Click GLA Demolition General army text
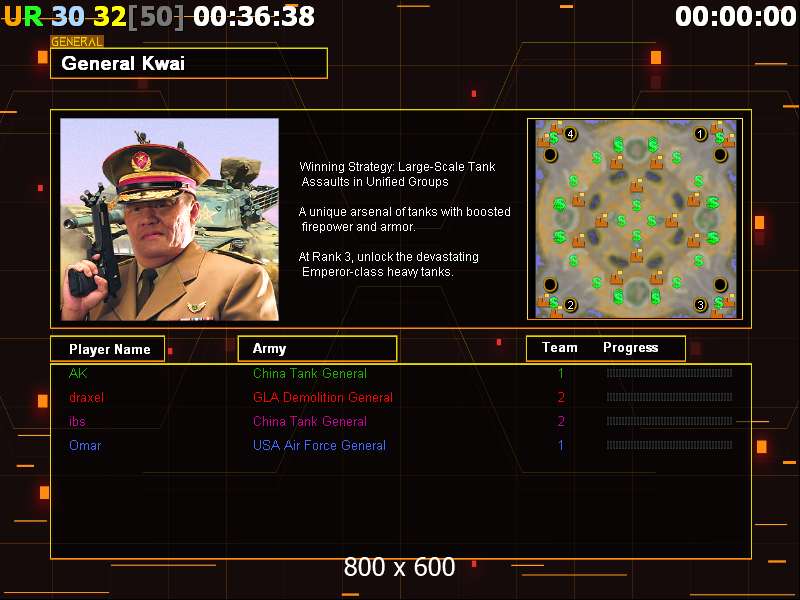The width and height of the screenshot is (800, 600). tap(322, 397)
